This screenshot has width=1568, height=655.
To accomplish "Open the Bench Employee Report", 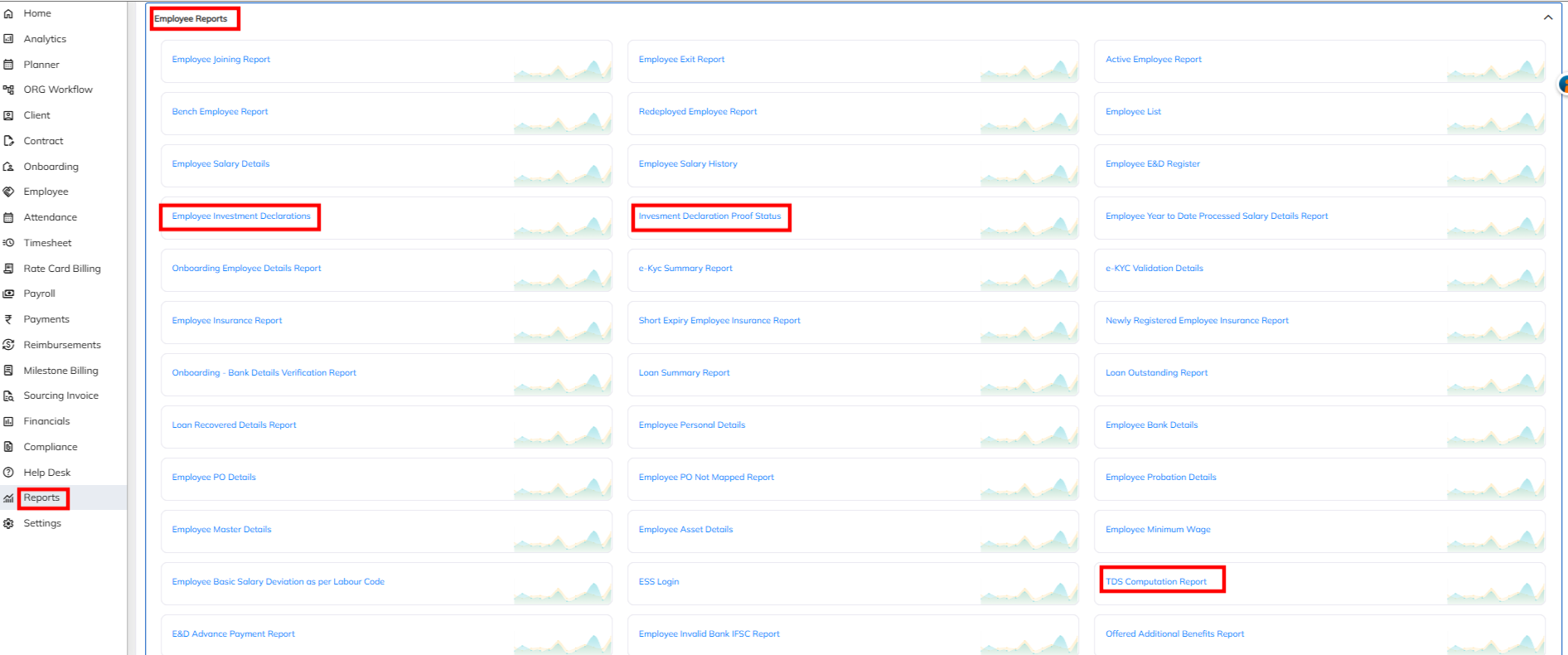I will click(220, 112).
